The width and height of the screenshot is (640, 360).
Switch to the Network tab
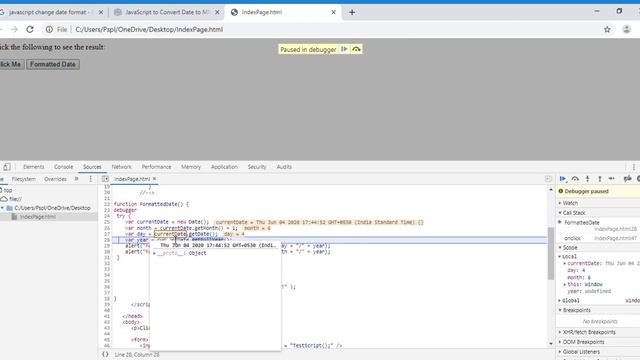pyautogui.click(x=121, y=167)
